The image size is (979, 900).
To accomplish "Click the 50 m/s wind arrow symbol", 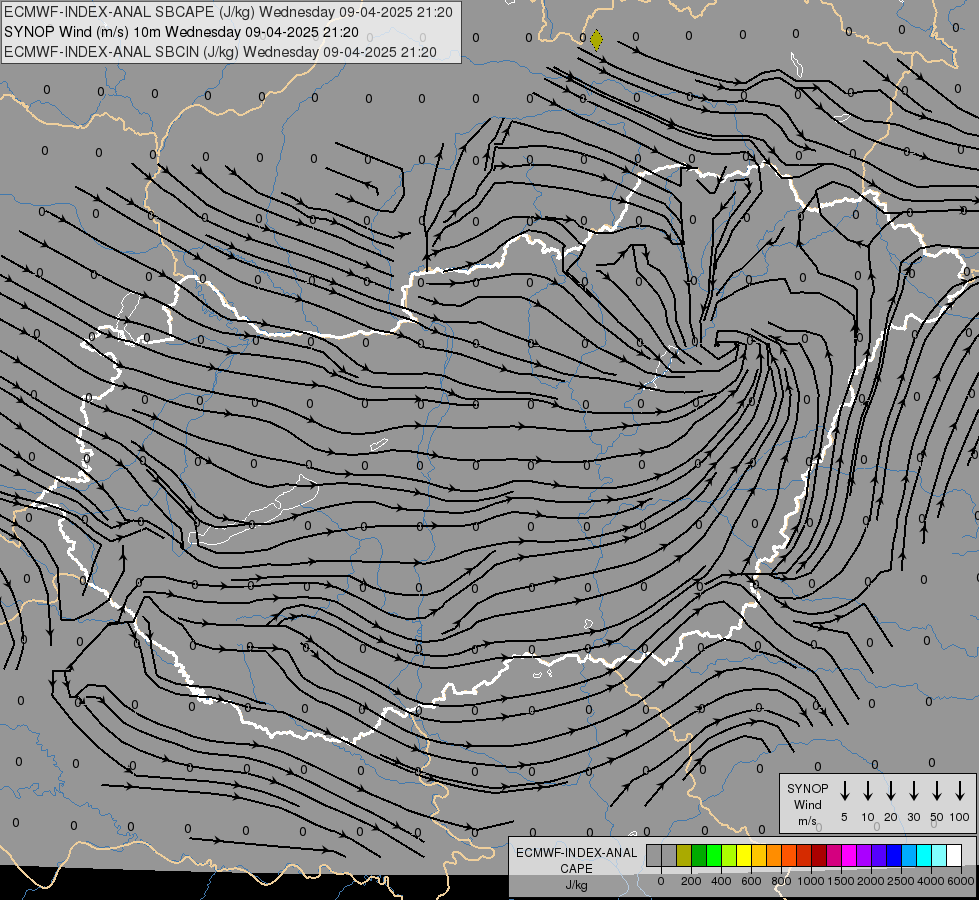I will [x=937, y=791].
